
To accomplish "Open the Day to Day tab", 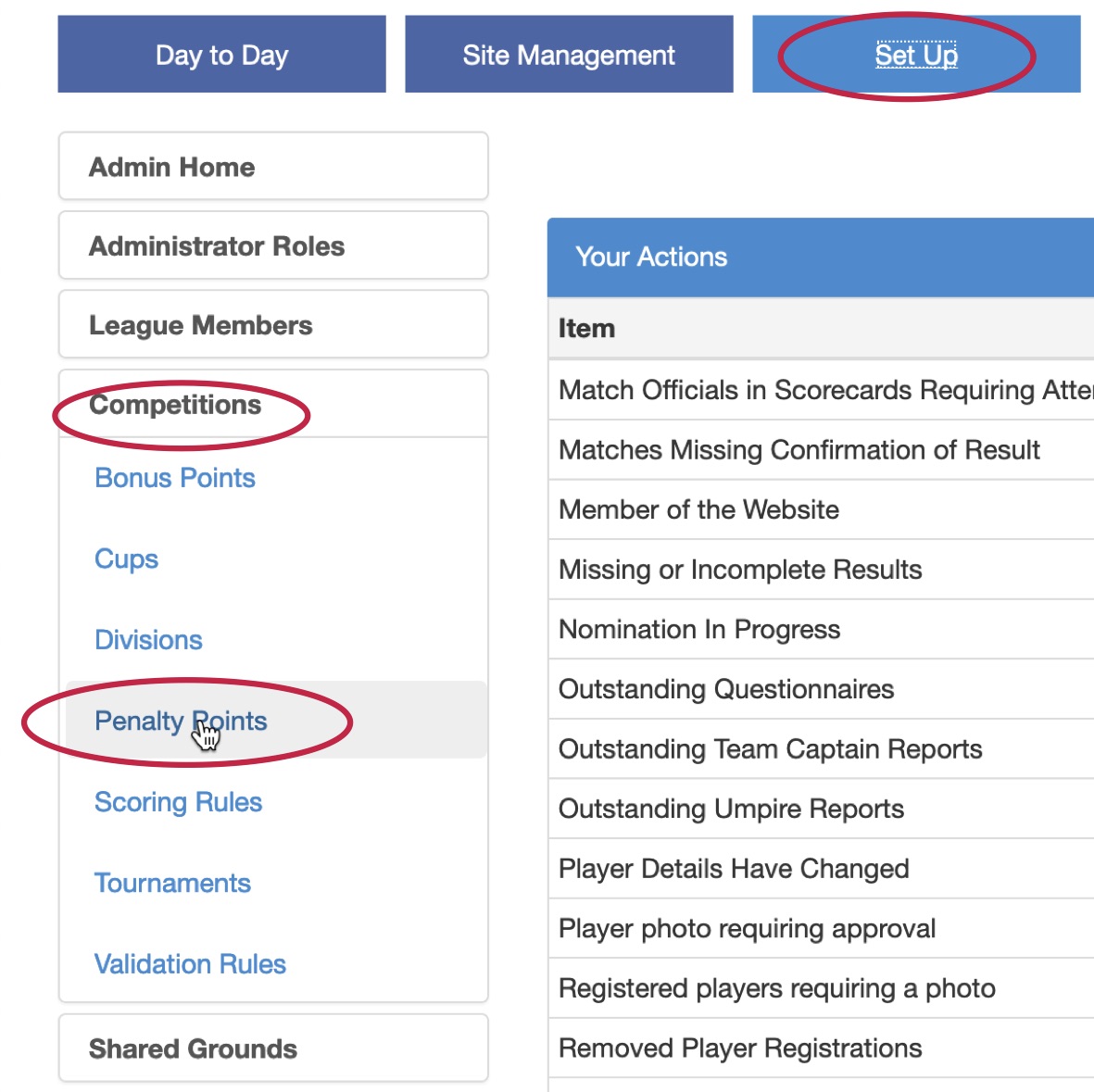I will click(x=221, y=55).
